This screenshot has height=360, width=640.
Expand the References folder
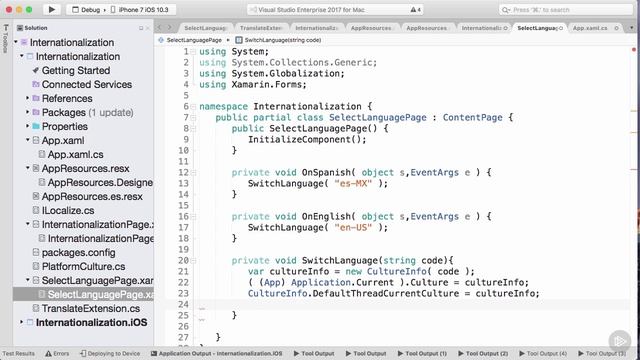pyautogui.click(x=27, y=98)
